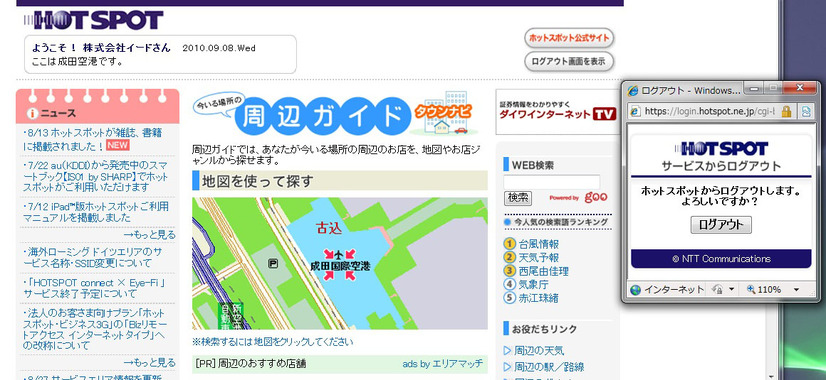Click second →もっと見る link below Biz news
This screenshot has height=380, width=826.
150,363
